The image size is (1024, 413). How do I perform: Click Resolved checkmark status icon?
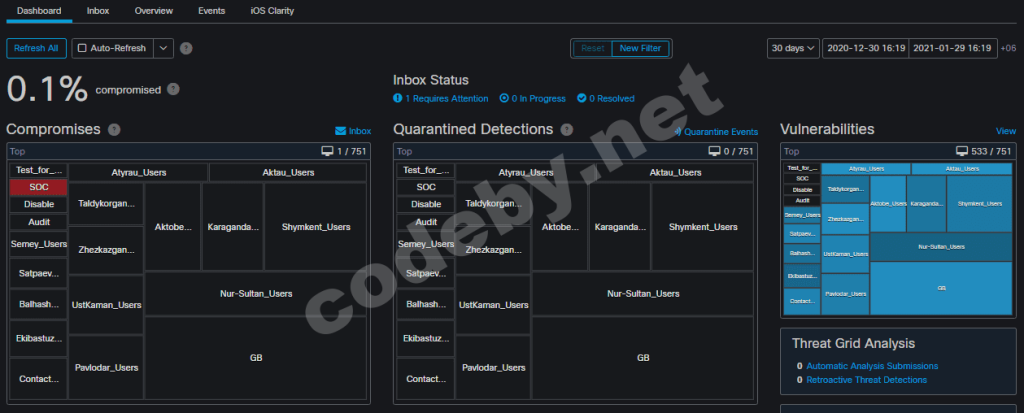point(582,99)
